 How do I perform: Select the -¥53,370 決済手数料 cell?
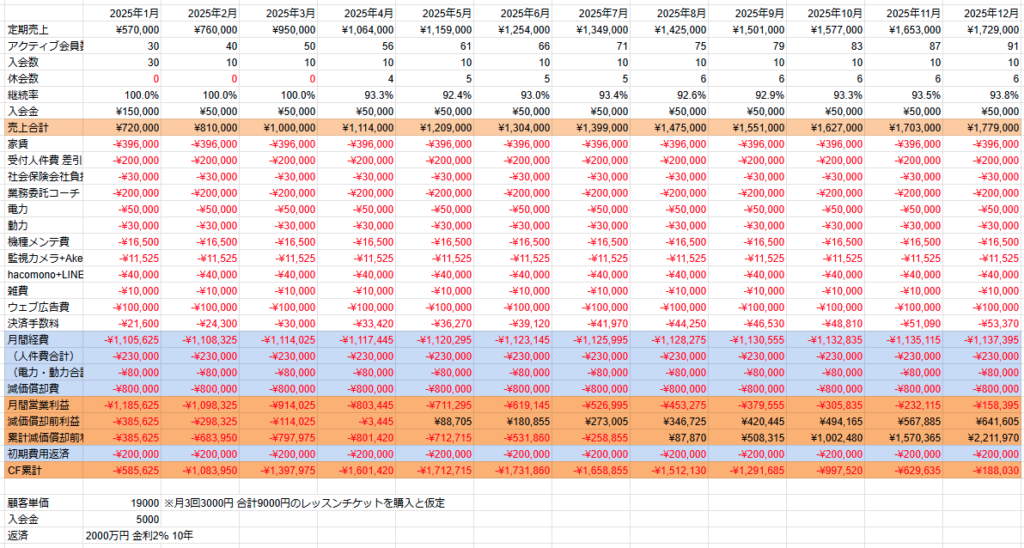click(982, 323)
